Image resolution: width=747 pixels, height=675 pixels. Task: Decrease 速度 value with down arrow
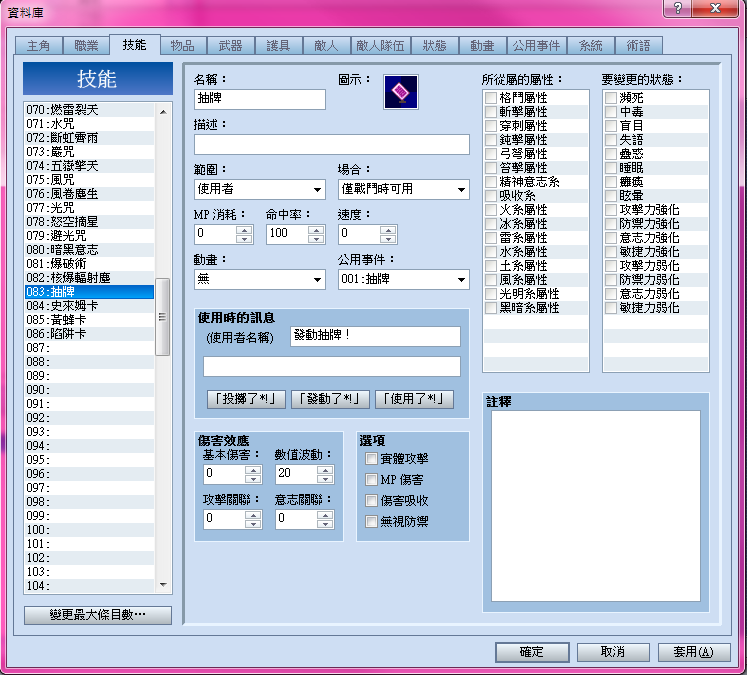coord(388,239)
